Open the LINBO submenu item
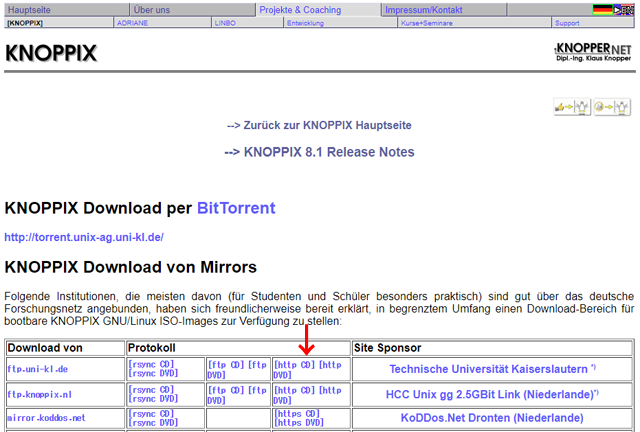The image size is (640, 432). pos(225,23)
